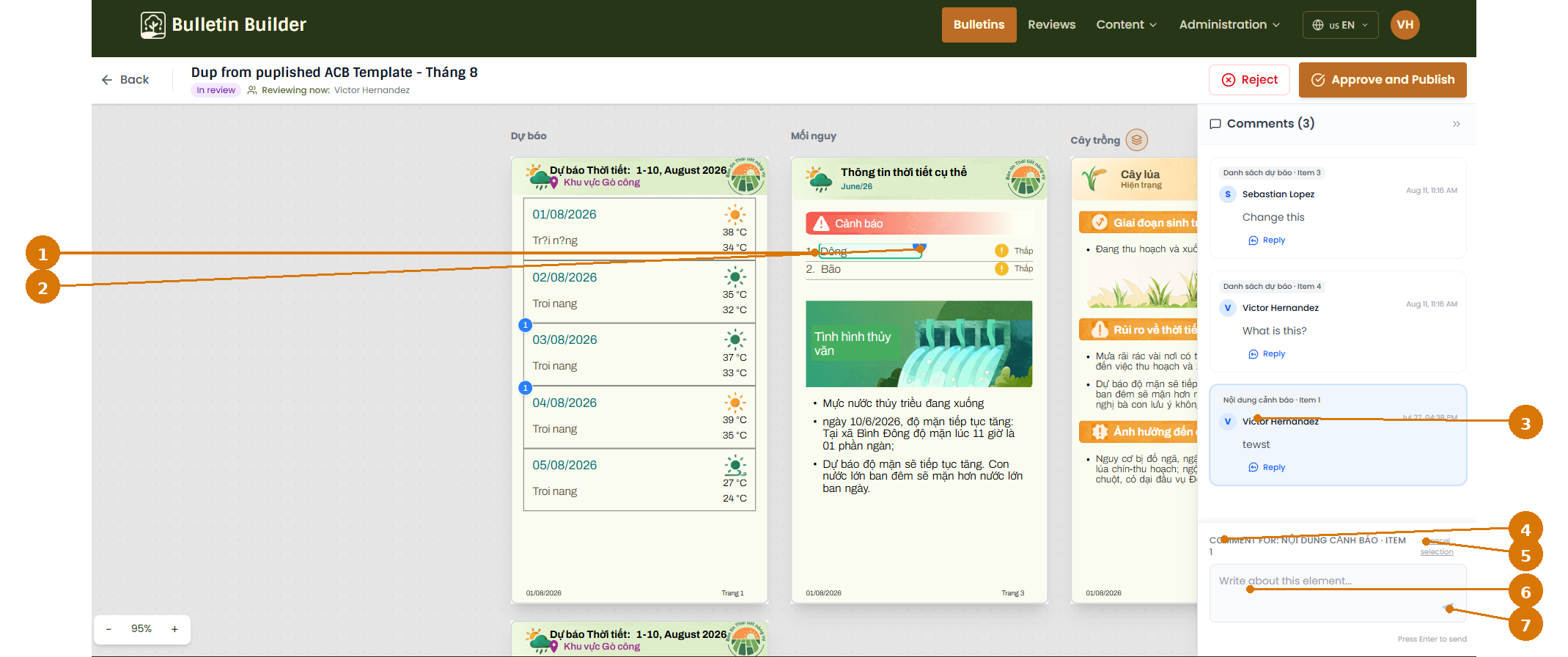1568x657 pixels.
Task: Reply to the 'tewst' comment
Action: point(1267,468)
